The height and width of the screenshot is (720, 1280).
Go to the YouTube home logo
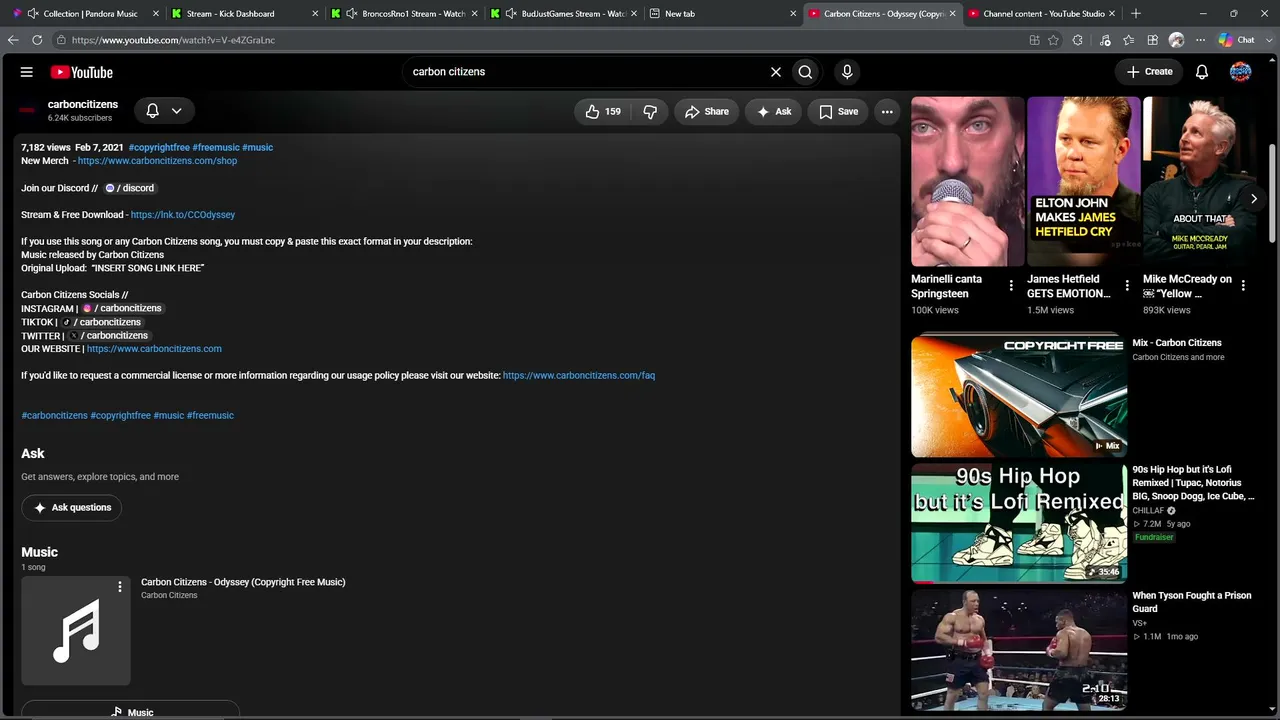coord(82,72)
